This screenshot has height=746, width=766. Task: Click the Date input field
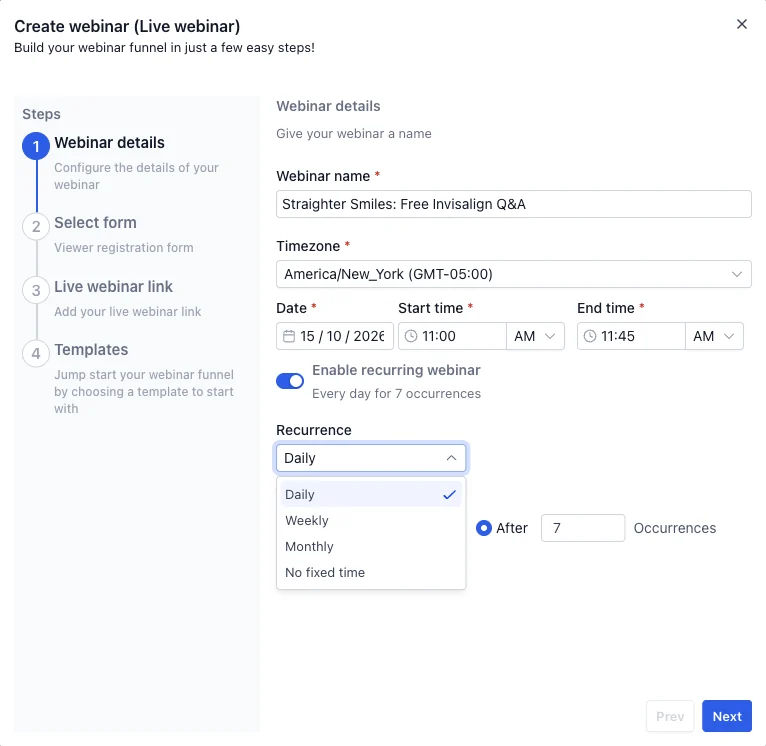[335, 336]
